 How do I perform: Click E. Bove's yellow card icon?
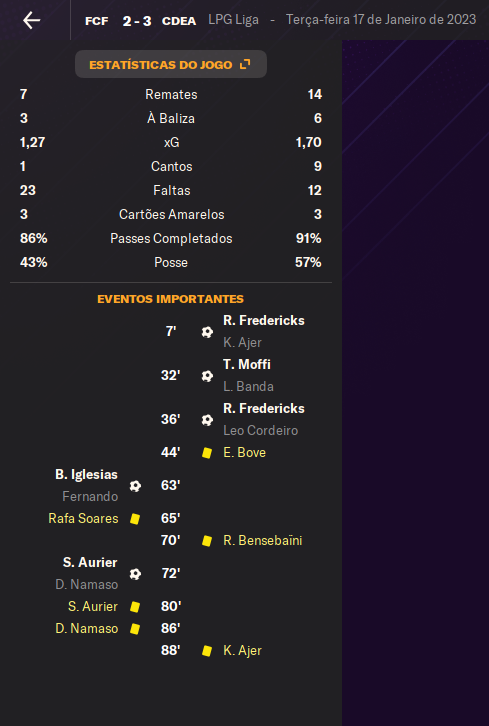(207, 453)
